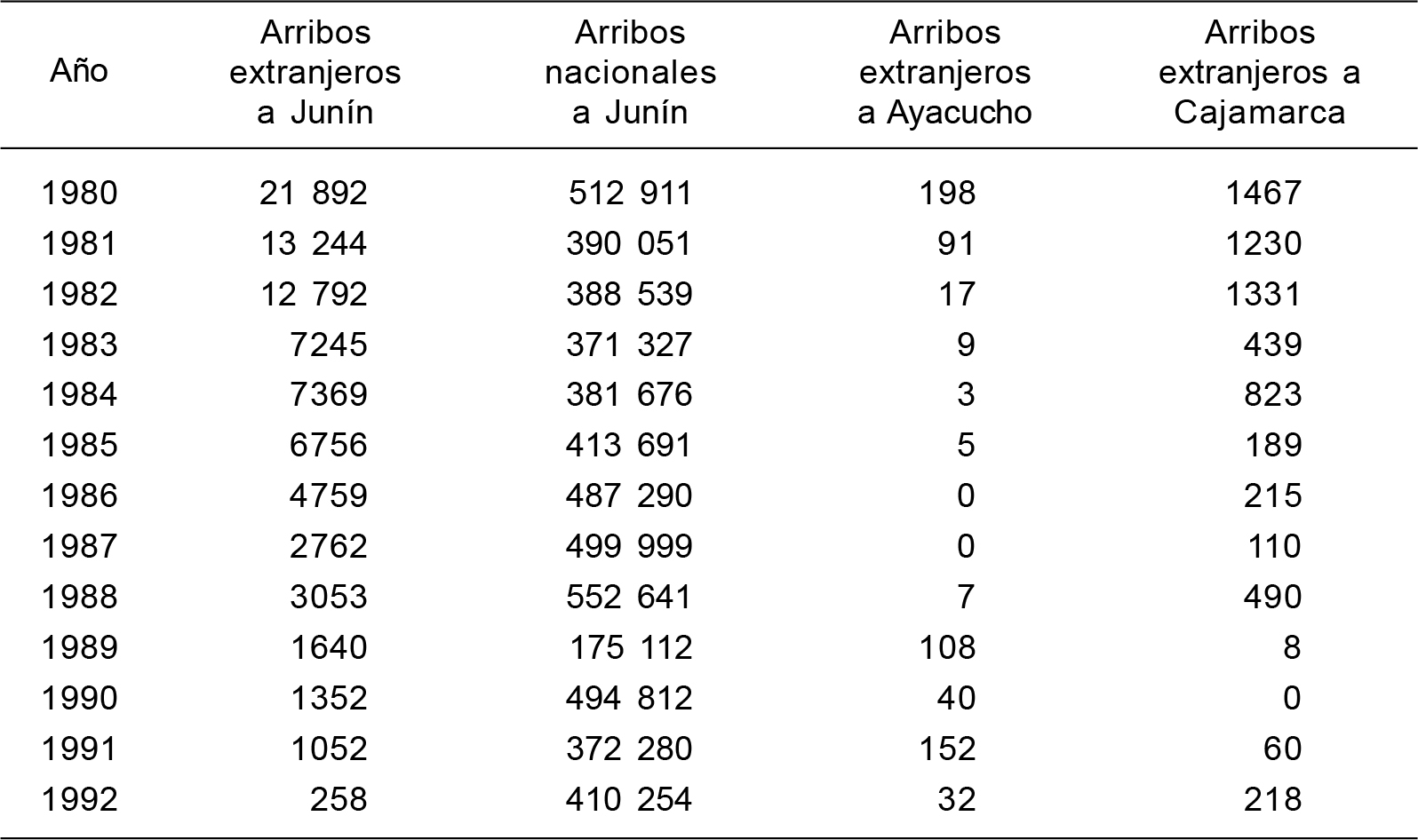The height and width of the screenshot is (840, 1418).
Task: Select the Cajamarca value 1467
Action: [x=1263, y=193]
